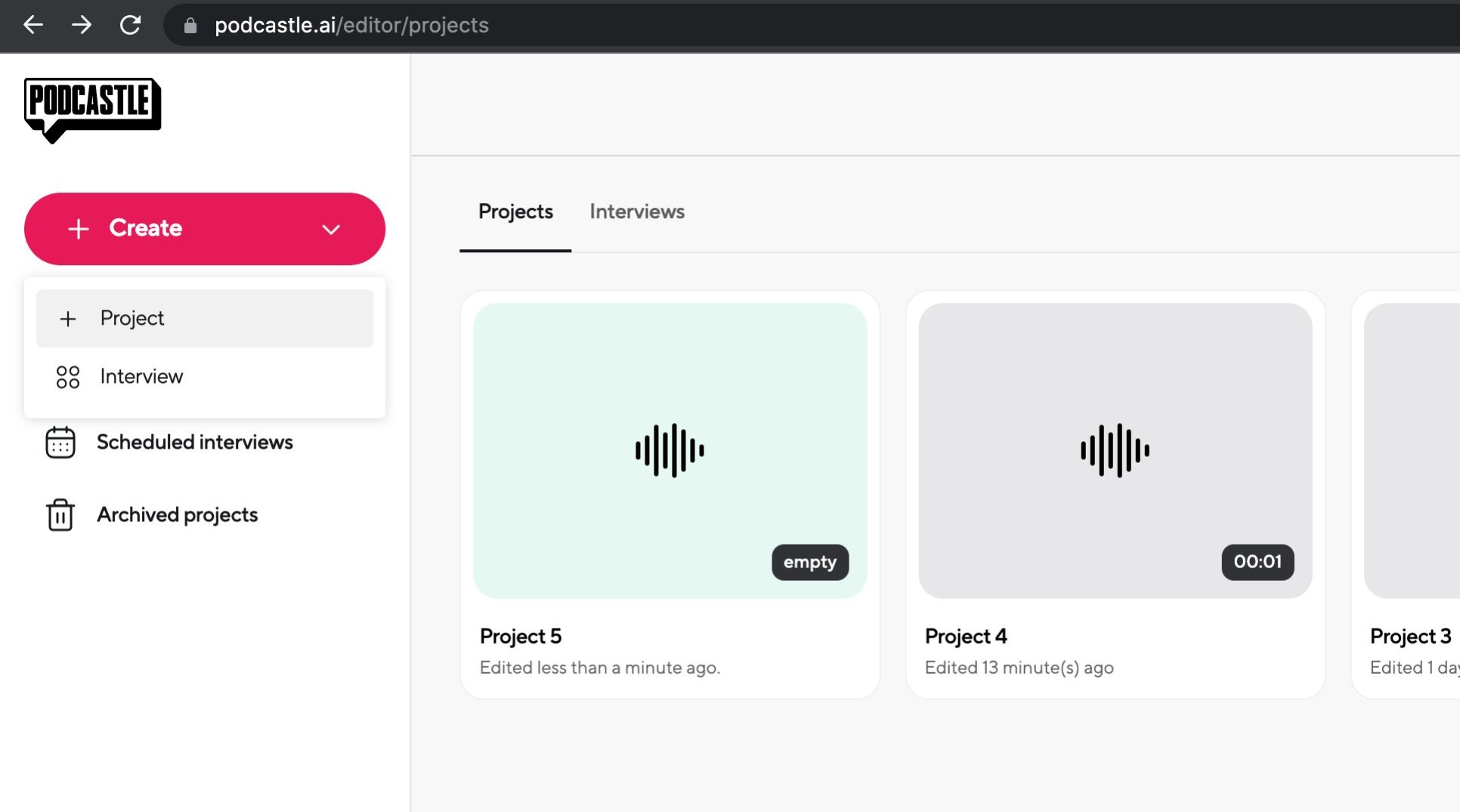Select the Podcastle logo

pyautogui.click(x=91, y=110)
